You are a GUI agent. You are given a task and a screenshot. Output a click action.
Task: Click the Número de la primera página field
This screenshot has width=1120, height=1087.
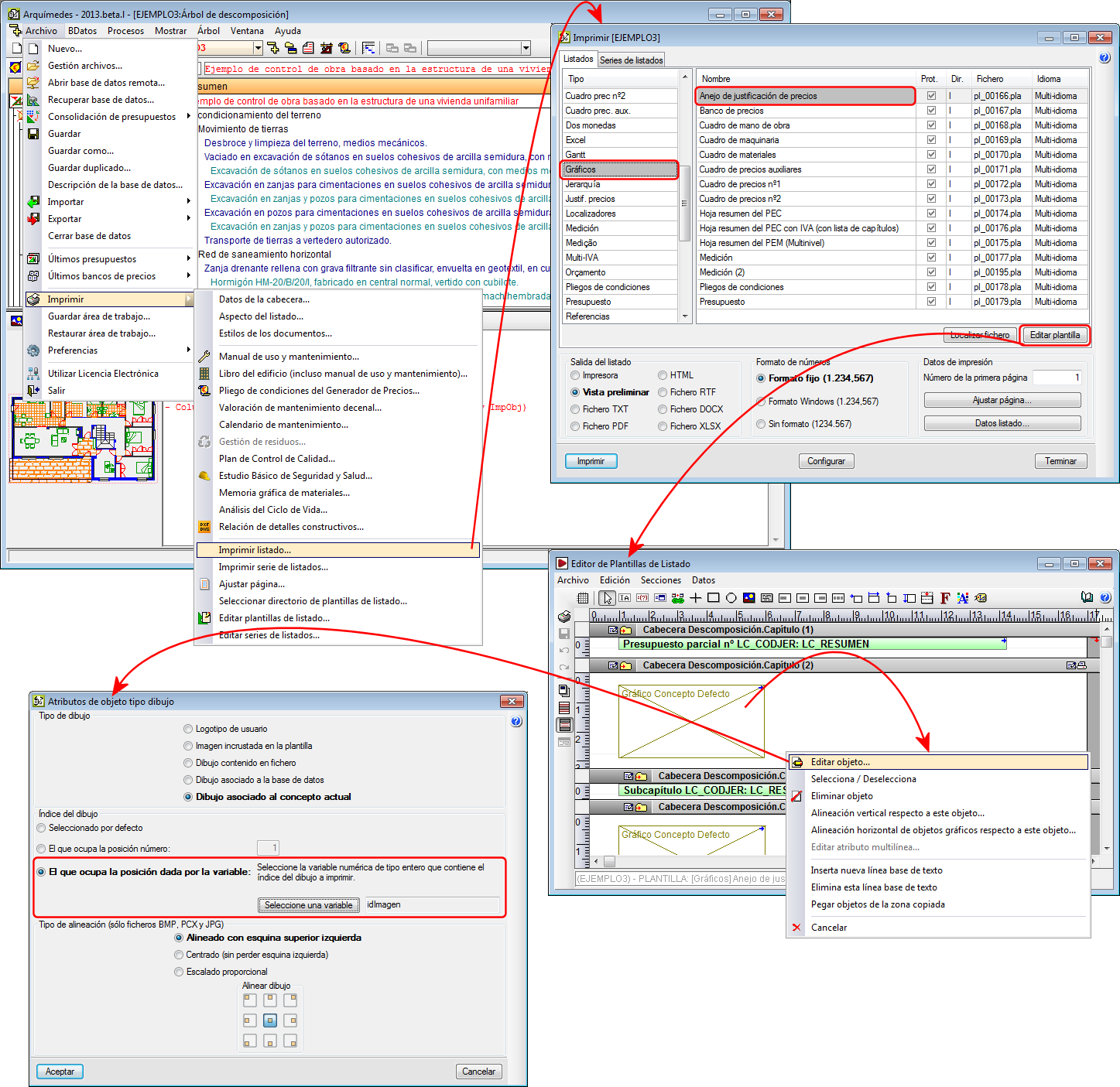pos(1057,378)
